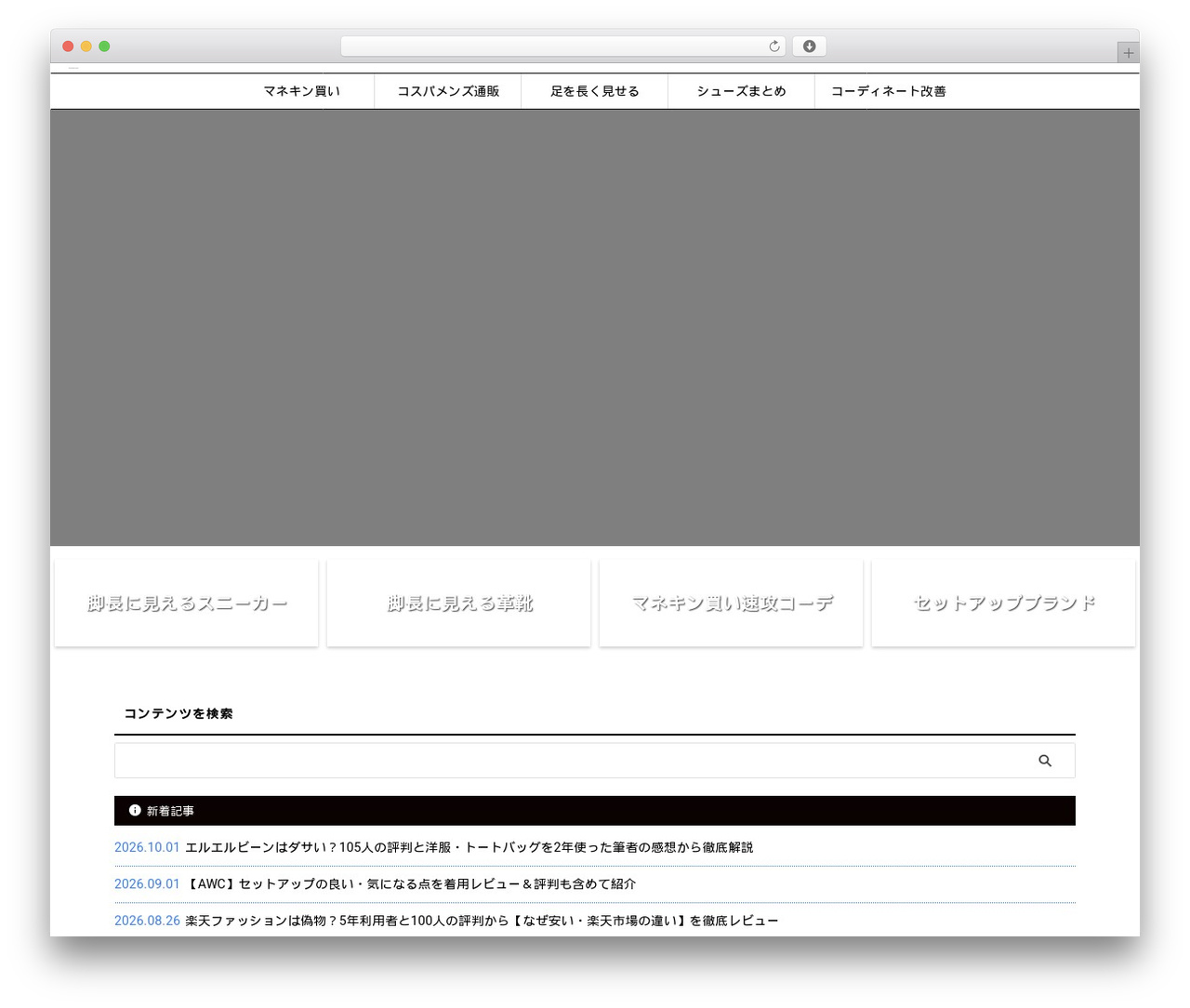The height and width of the screenshot is (1008, 1190).
Task: Open the browser downloads icon
Action: pos(809,46)
